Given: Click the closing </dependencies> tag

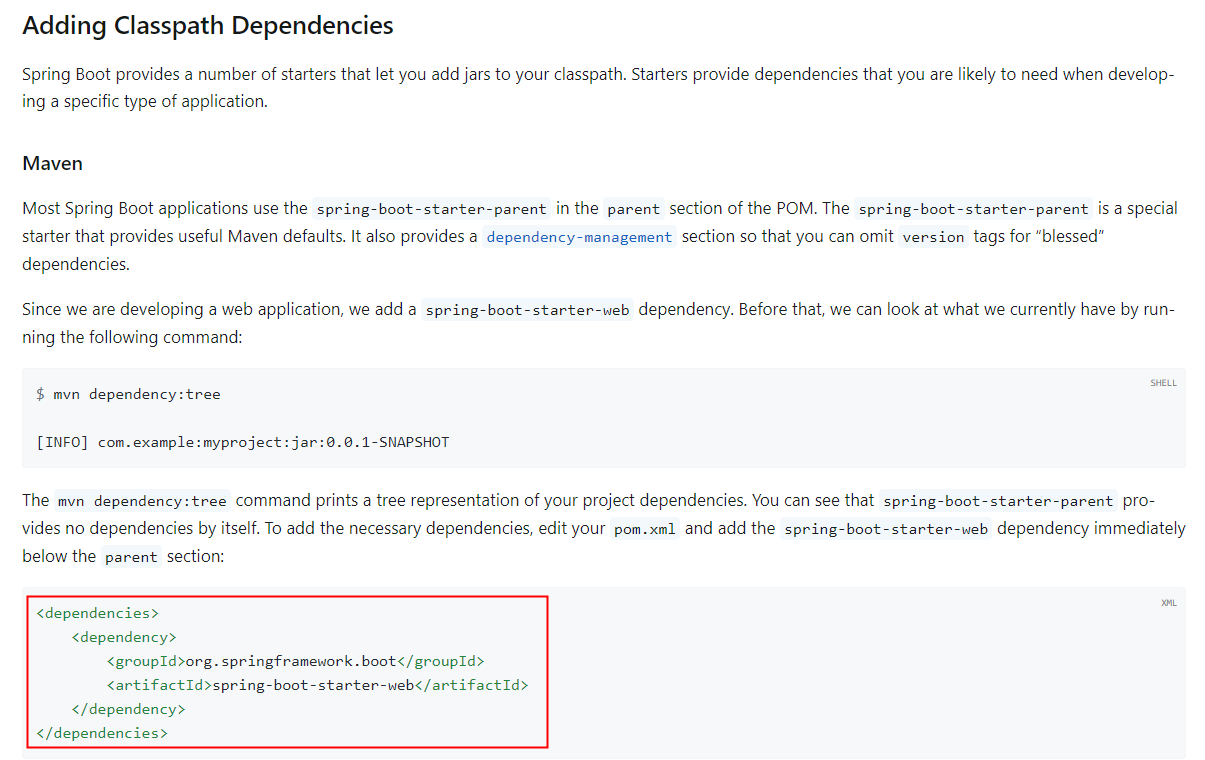Looking at the screenshot, I should pyautogui.click(x=101, y=733).
